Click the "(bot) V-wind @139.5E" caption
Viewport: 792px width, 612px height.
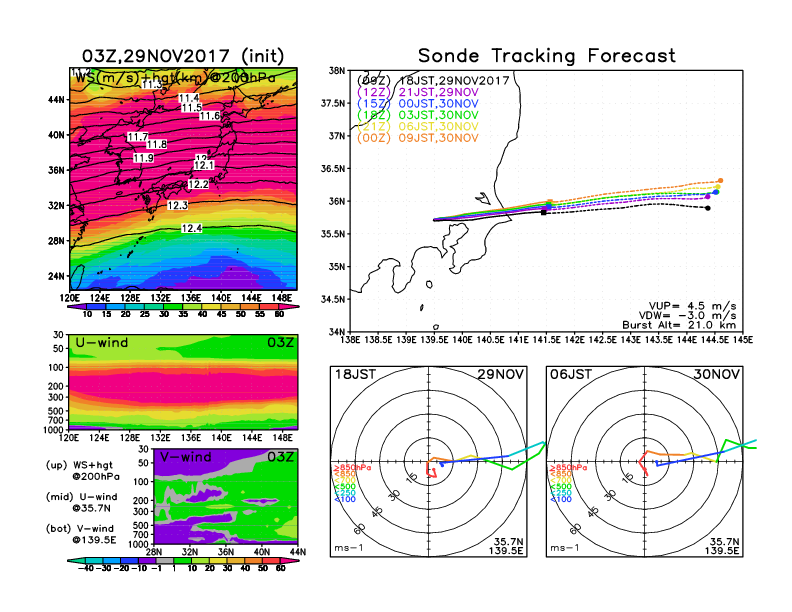pos(81,534)
